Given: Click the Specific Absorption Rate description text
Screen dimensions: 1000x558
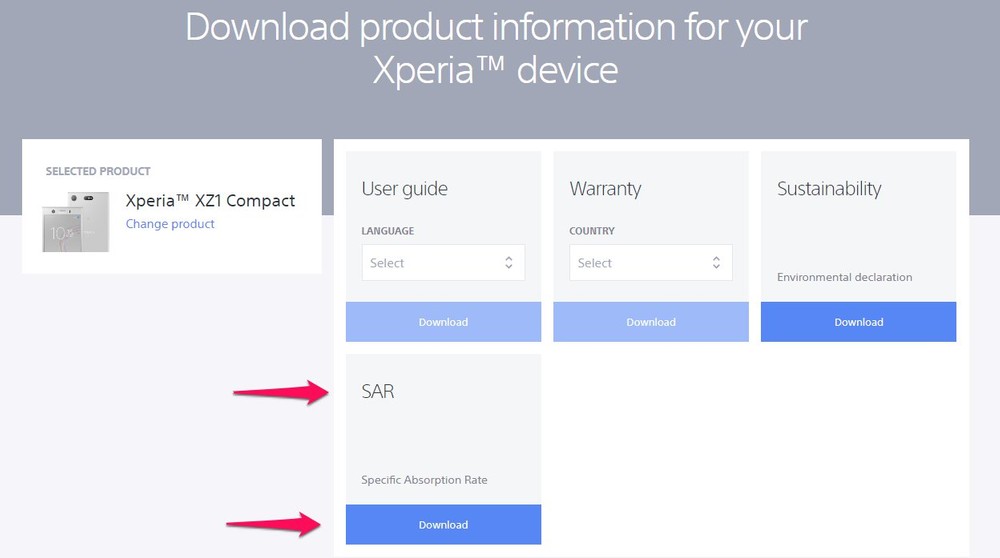Looking at the screenshot, I should pos(424,480).
